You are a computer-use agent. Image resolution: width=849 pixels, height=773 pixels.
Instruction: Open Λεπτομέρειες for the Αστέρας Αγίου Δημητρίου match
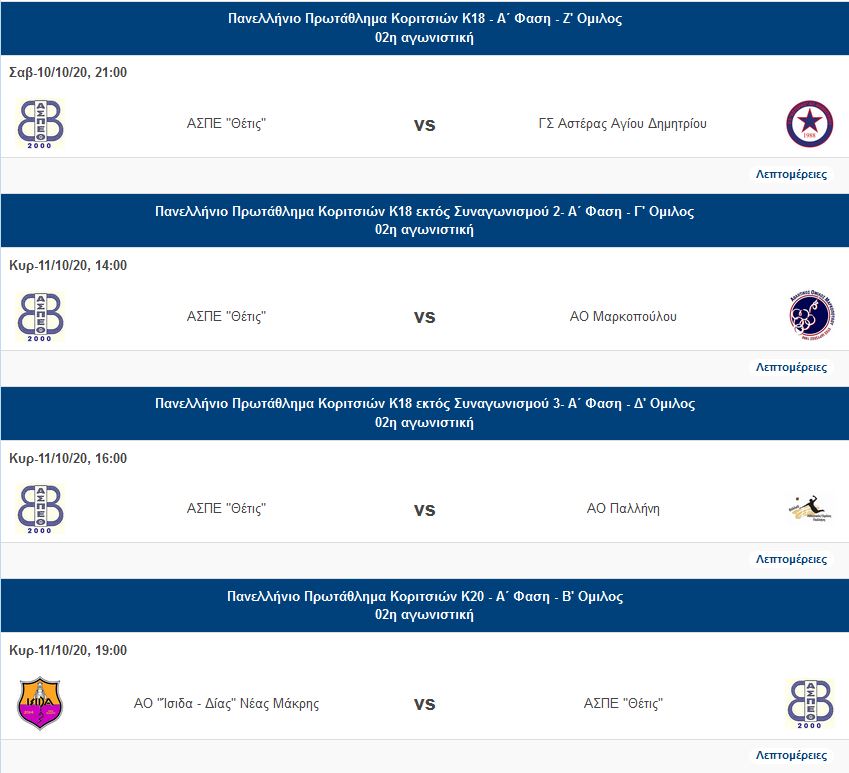[x=791, y=174]
